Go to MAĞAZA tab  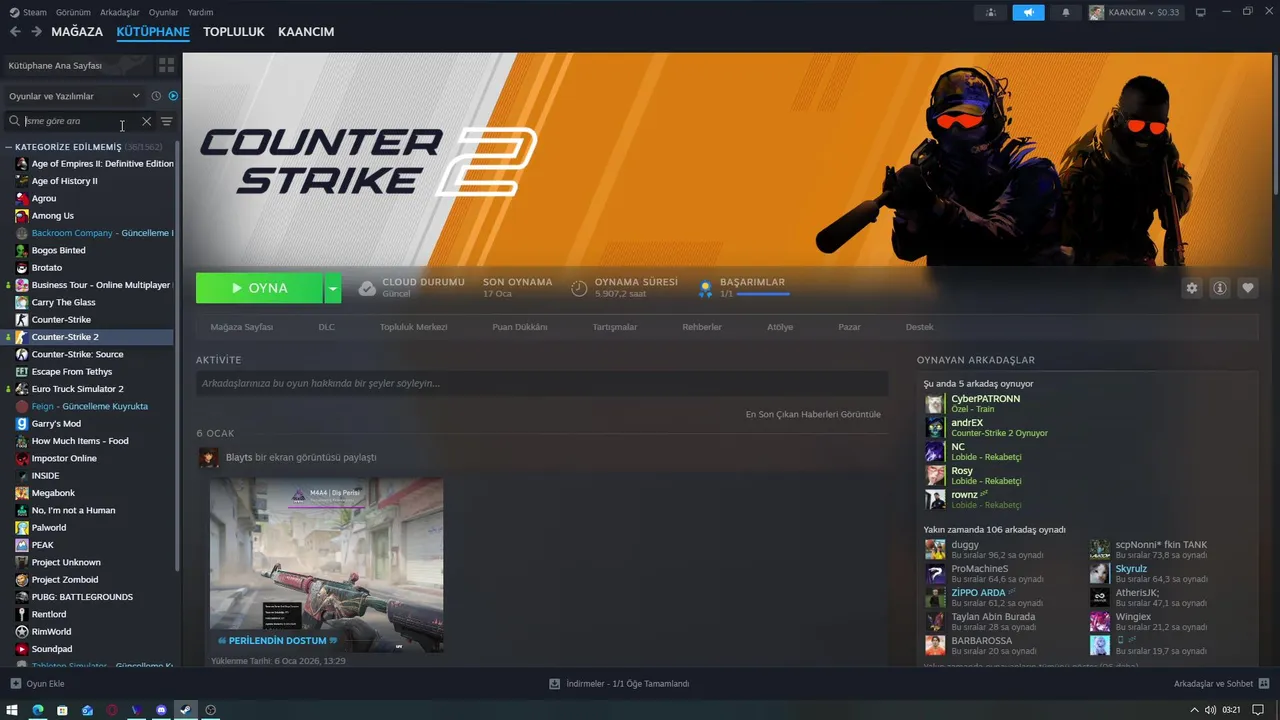[x=77, y=32]
